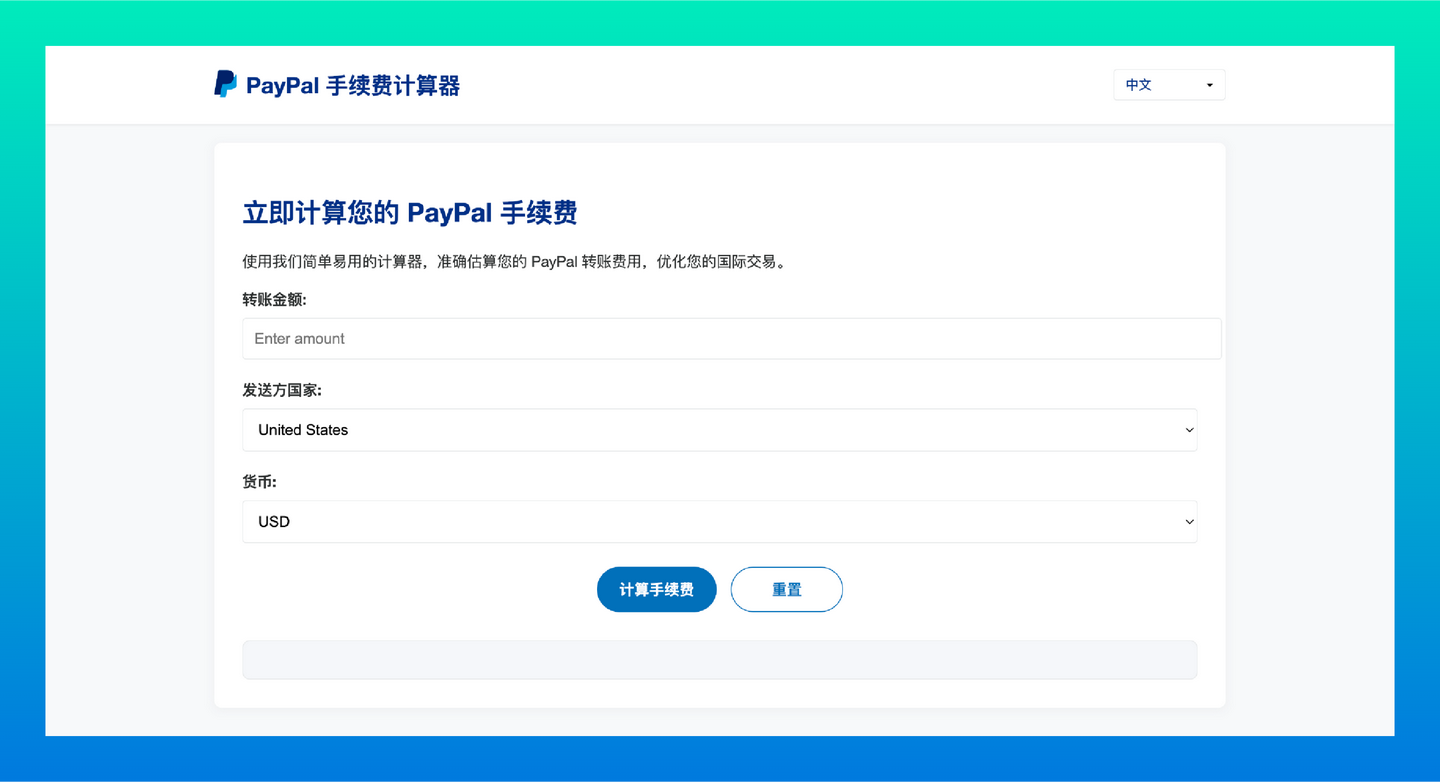Select United States as sender country
The height and width of the screenshot is (782, 1440).
point(720,429)
